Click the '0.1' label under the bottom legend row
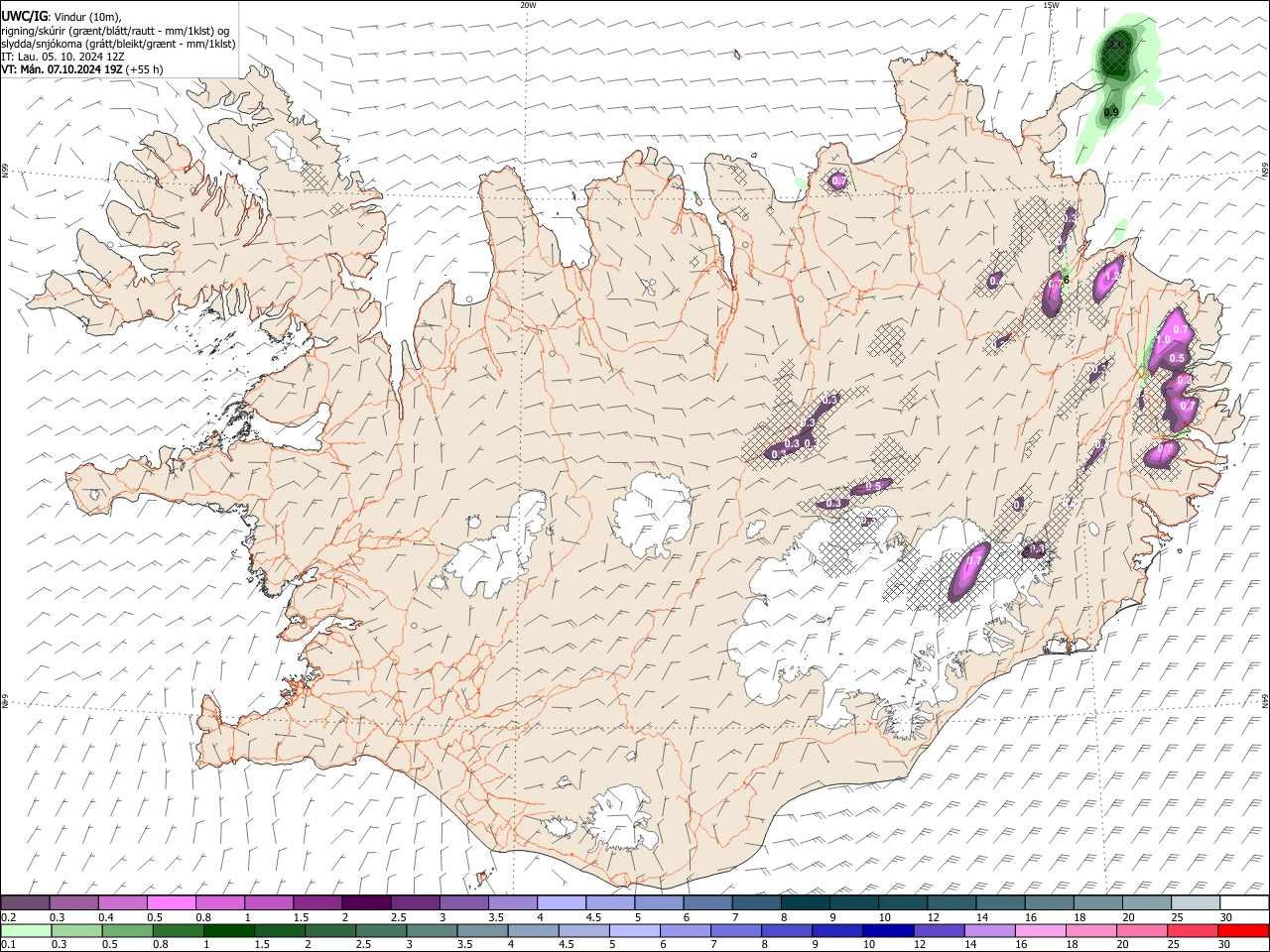 coord(8,945)
